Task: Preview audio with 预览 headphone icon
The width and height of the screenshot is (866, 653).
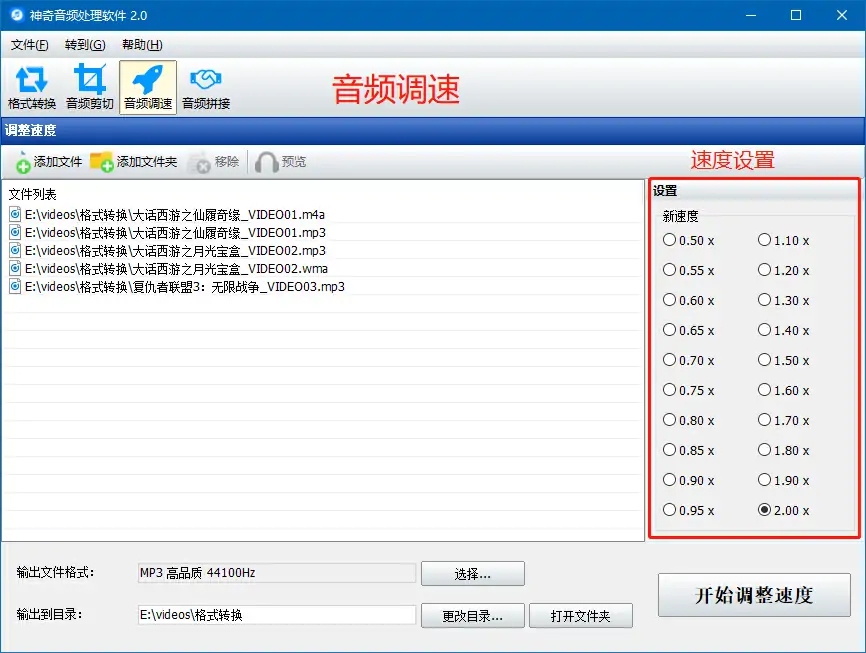Action: [281, 162]
